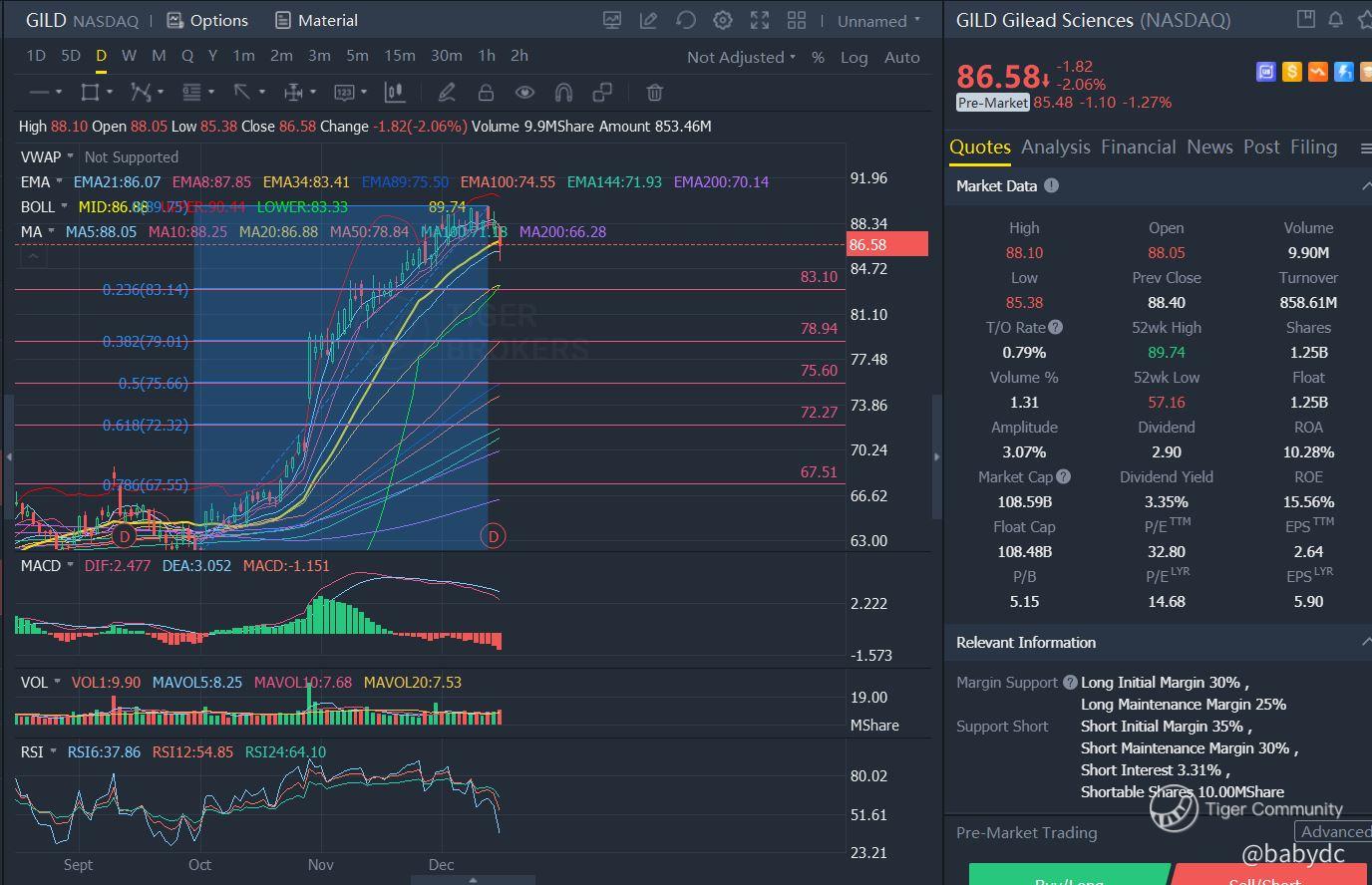
Task: Select the 1D timeframe
Action: coord(36,56)
